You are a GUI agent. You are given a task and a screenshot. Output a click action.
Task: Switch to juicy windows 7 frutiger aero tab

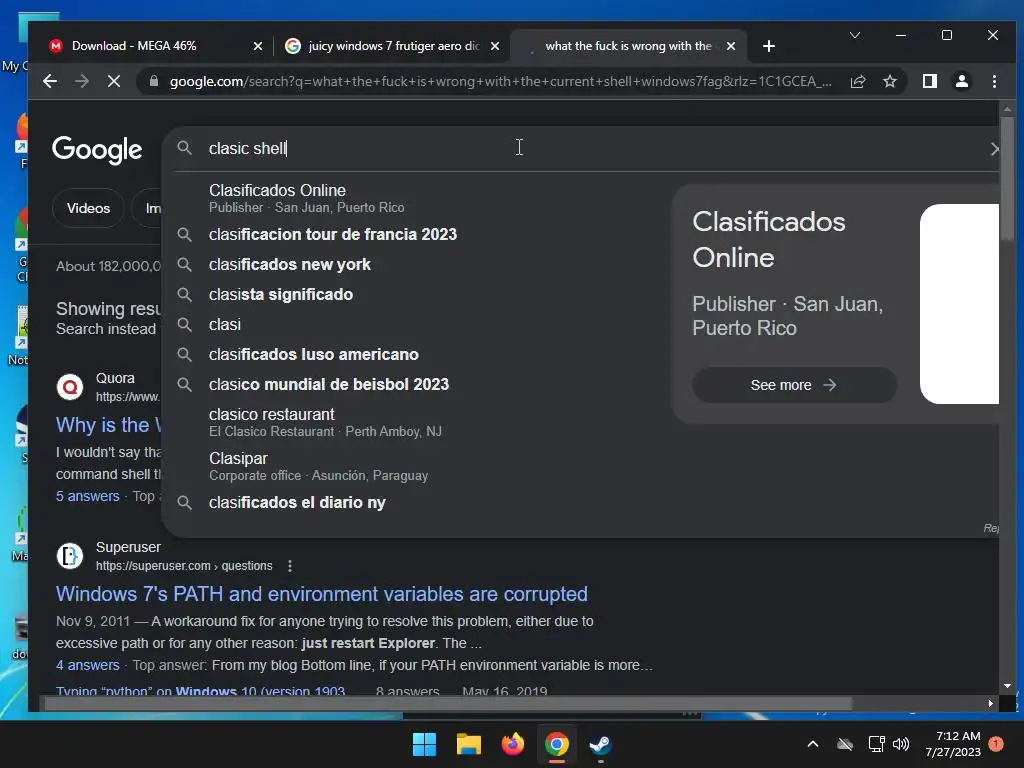392,46
